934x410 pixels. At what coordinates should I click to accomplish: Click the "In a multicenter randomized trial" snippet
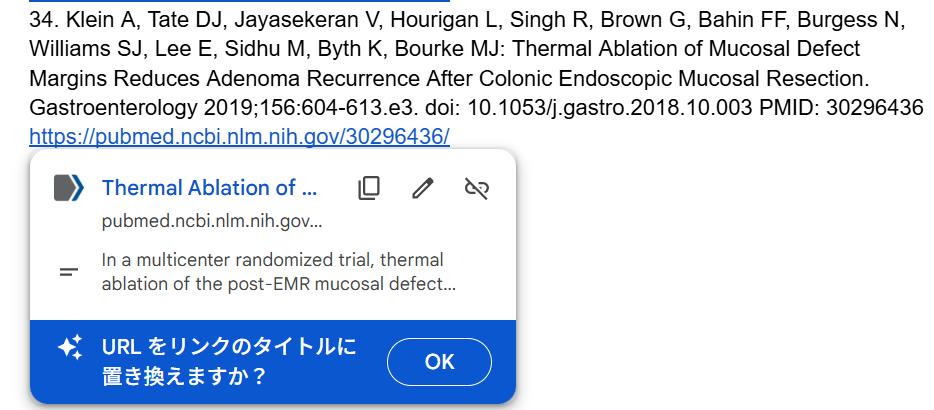272,260
